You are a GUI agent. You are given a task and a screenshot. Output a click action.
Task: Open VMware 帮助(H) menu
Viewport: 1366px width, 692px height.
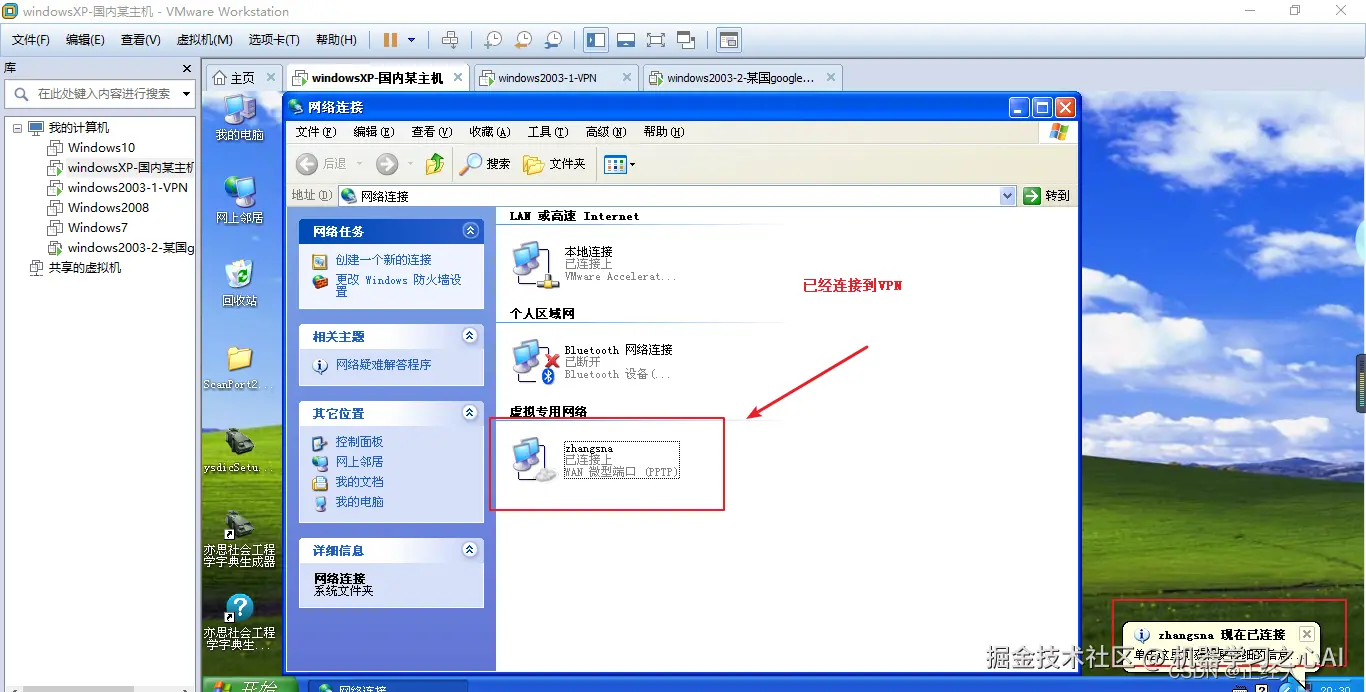click(x=336, y=40)
